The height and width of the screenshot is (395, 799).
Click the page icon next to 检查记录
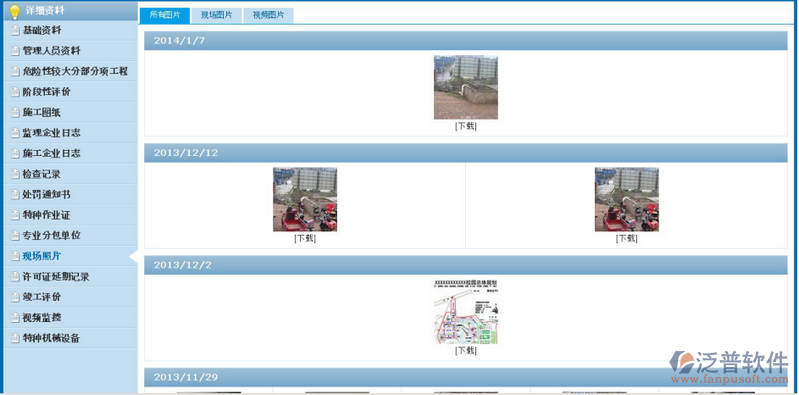click(x=15, y=174)
